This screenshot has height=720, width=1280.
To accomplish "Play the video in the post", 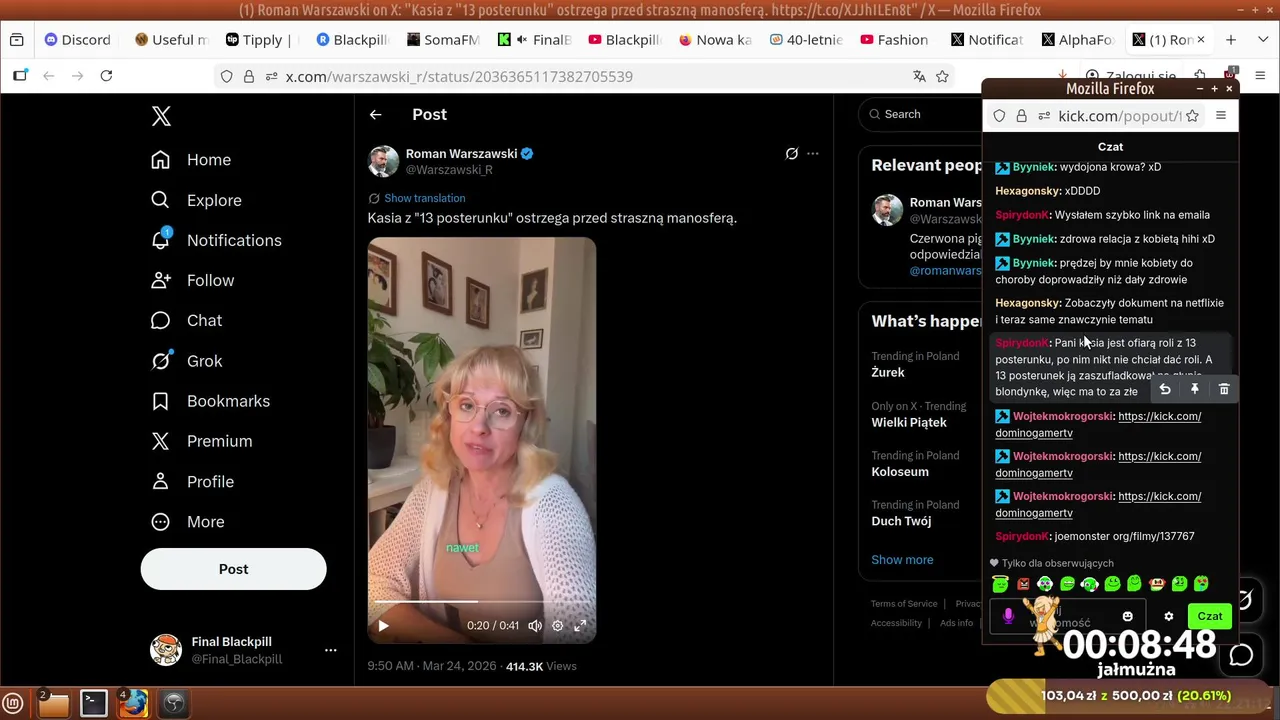I will pos(382,626).
